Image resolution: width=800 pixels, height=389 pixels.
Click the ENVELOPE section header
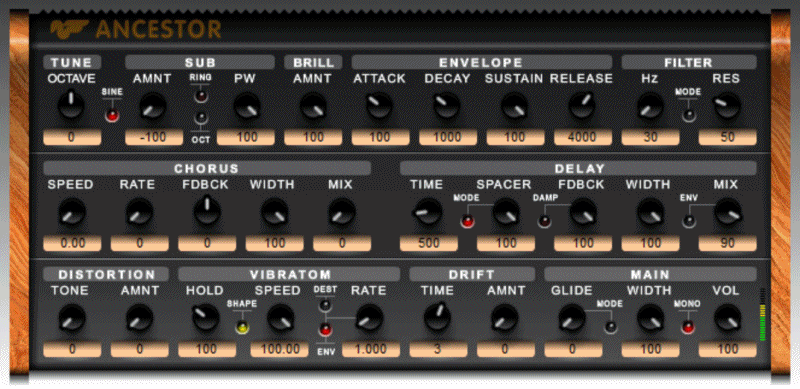pos(481,63)
